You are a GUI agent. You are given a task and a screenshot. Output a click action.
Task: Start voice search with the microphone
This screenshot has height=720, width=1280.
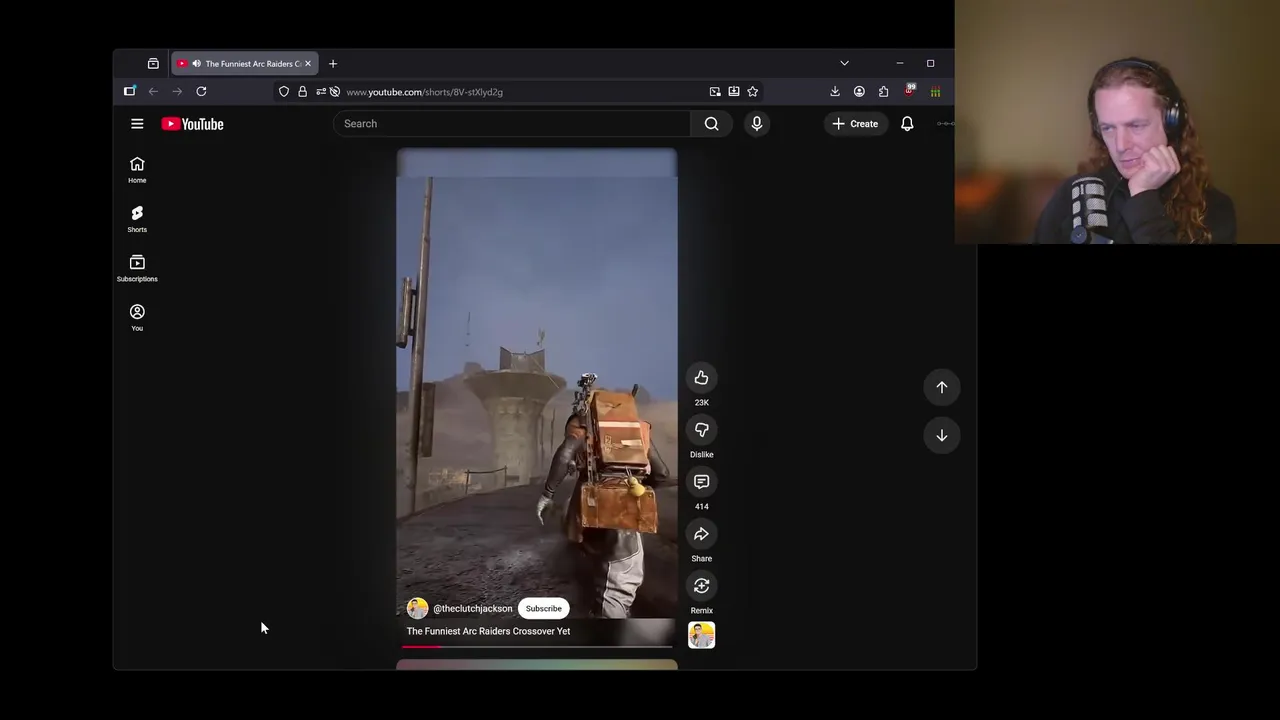pyautogui.click(x=757, y=124)
